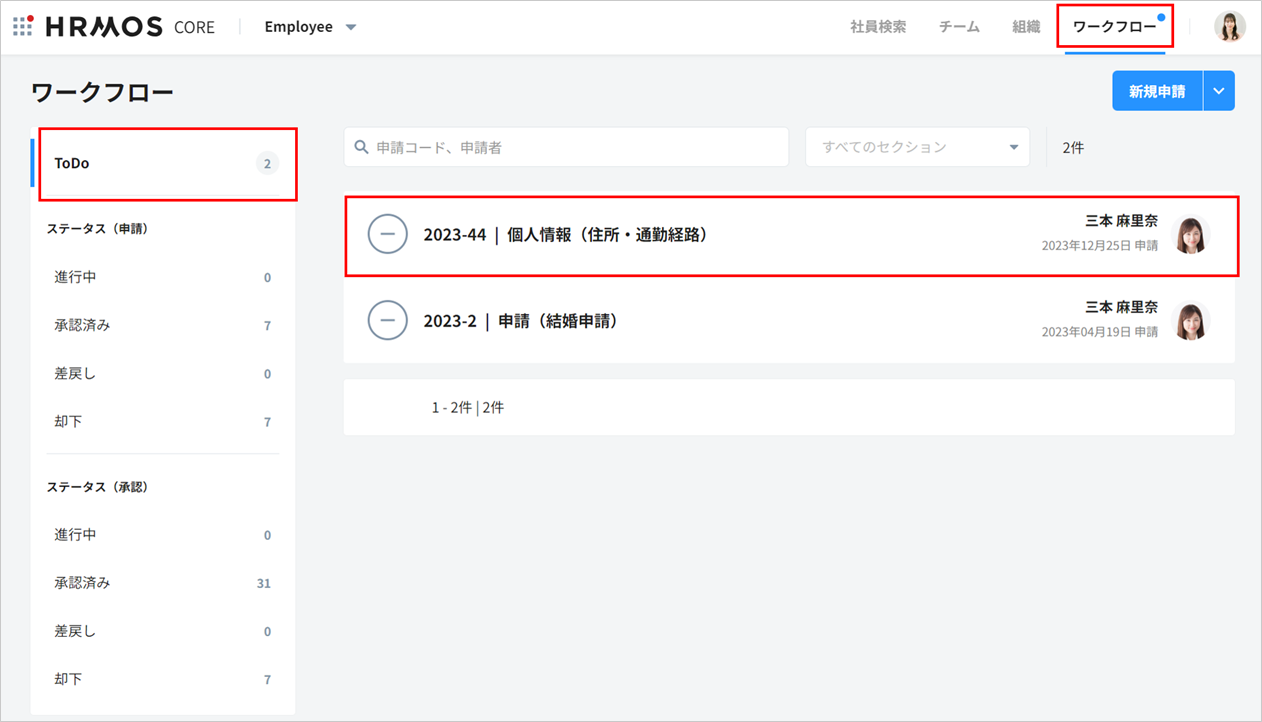
Task: Click the 申請コード、申請者 search field
Action: coord(575,147)
